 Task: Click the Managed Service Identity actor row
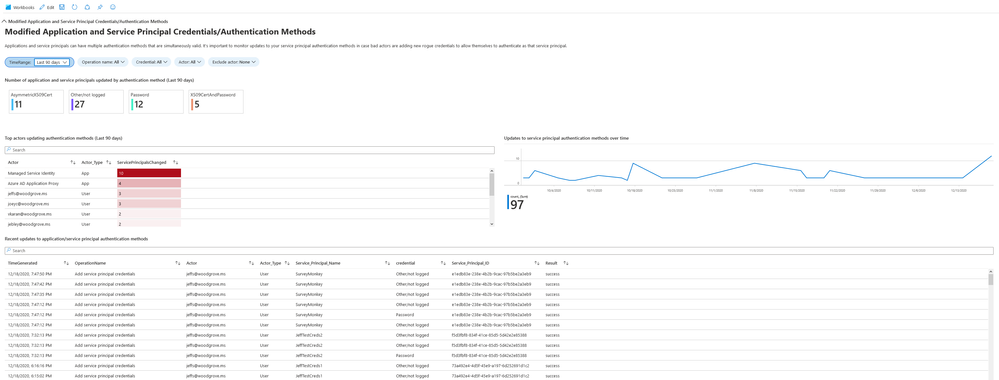click(247, 173)
